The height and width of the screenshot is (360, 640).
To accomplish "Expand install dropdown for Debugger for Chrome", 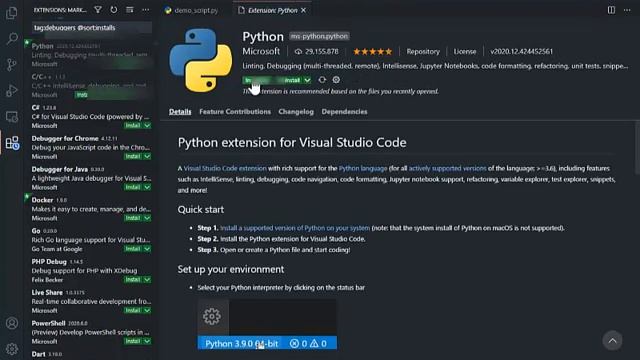I will pos(147,157).
